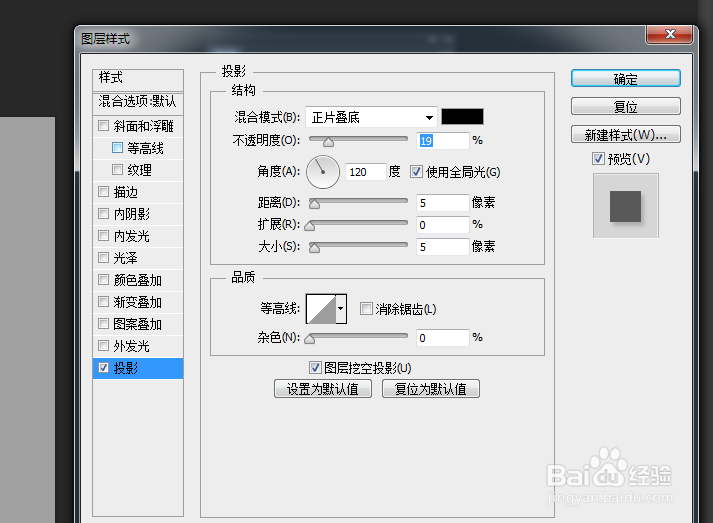Click the 复位 button

click(x=626, y=106)
